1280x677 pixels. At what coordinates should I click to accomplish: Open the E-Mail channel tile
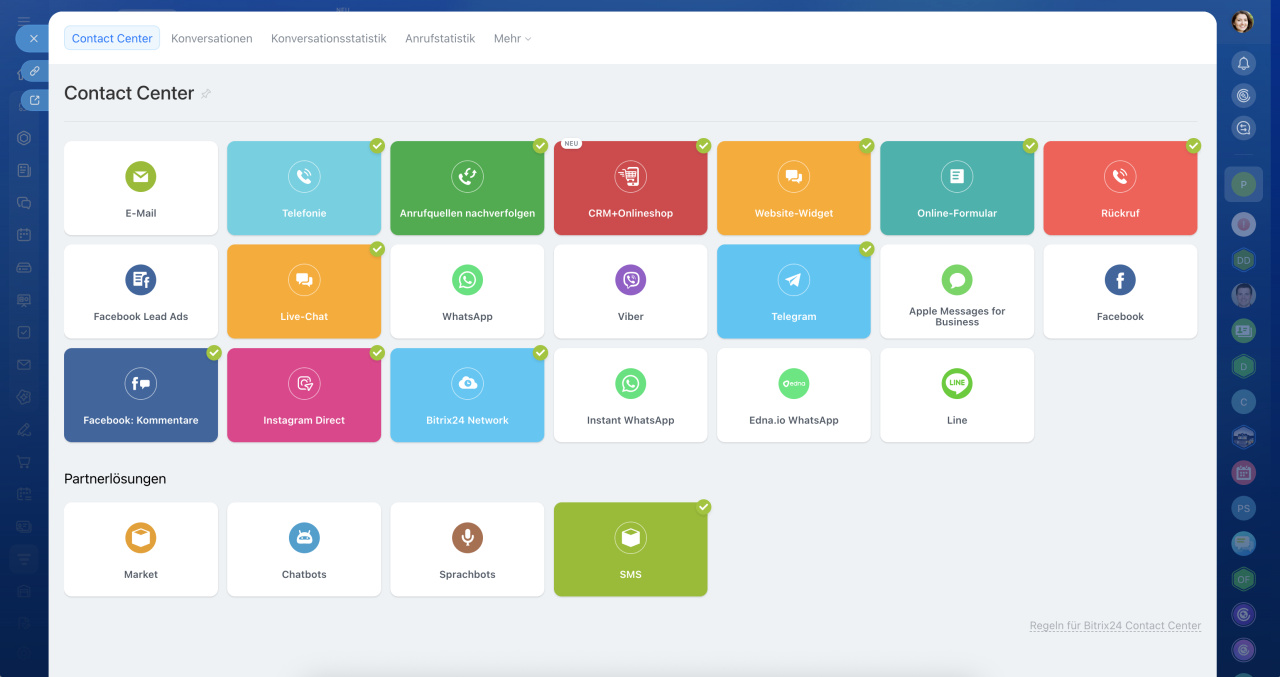tap(141, 188)
